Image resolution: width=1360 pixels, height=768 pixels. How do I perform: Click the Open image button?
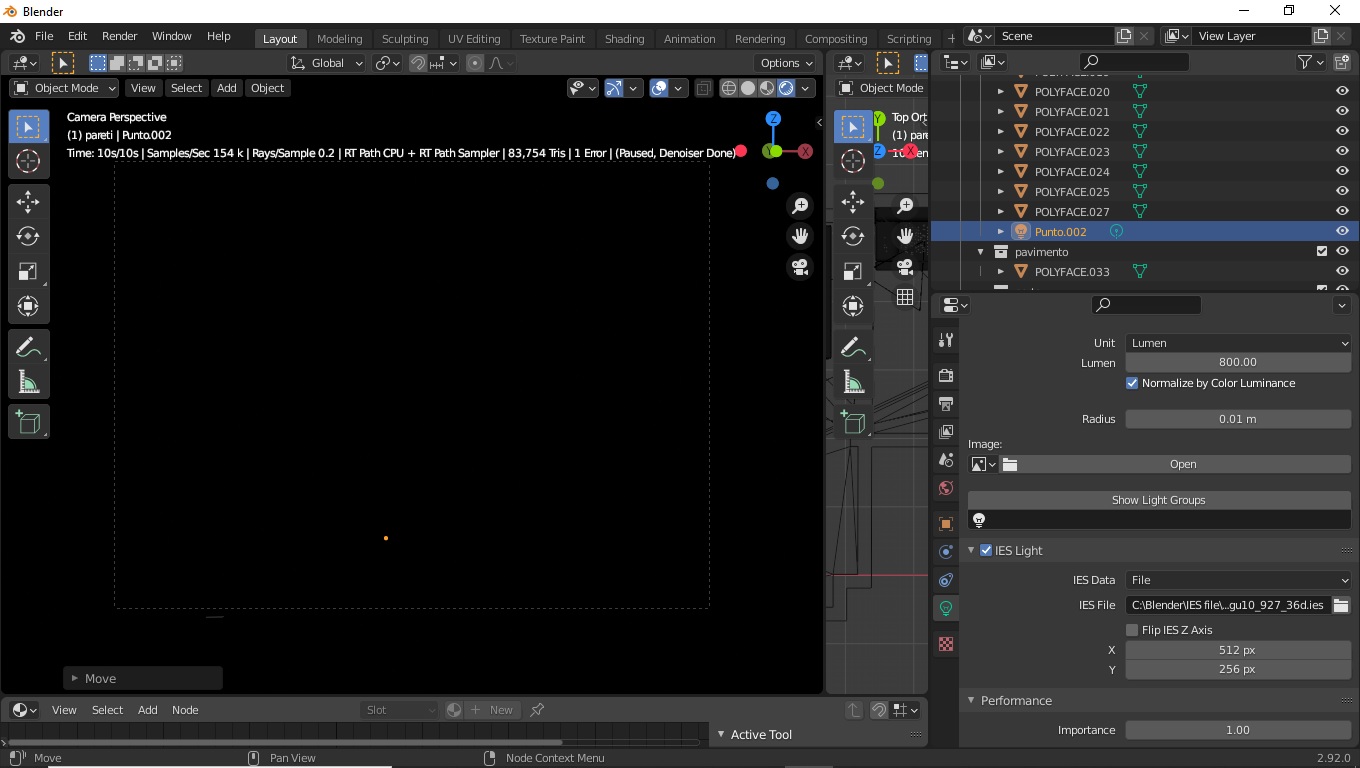1183,464
